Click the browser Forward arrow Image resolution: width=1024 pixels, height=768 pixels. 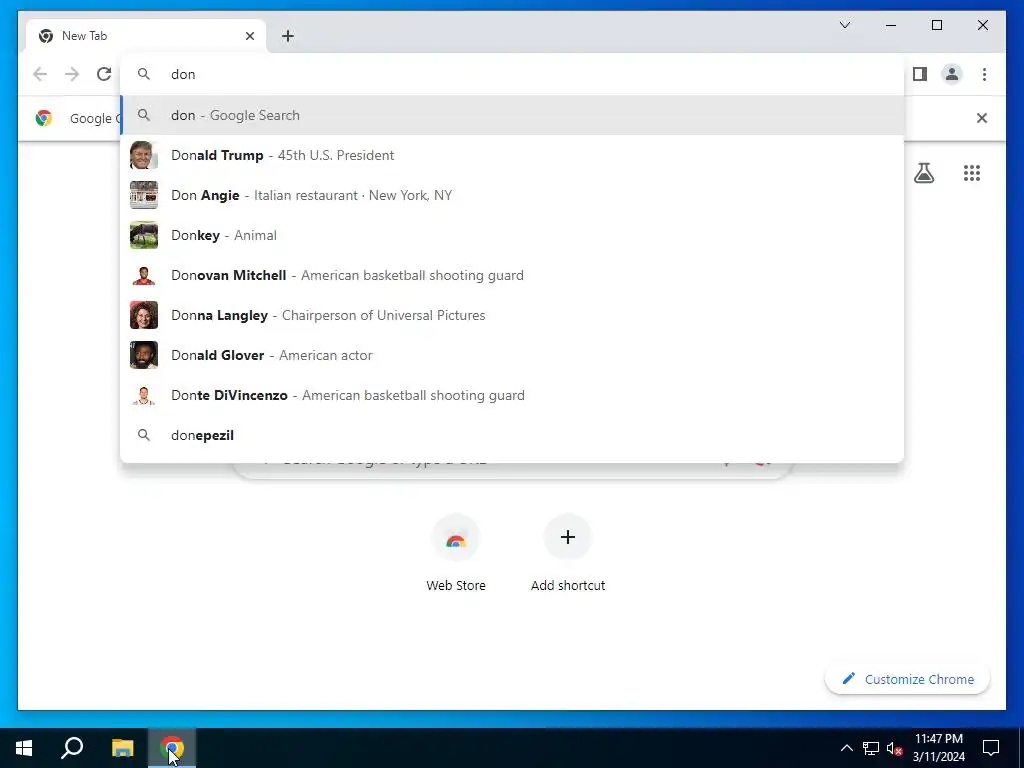click(x=72, y=74)
